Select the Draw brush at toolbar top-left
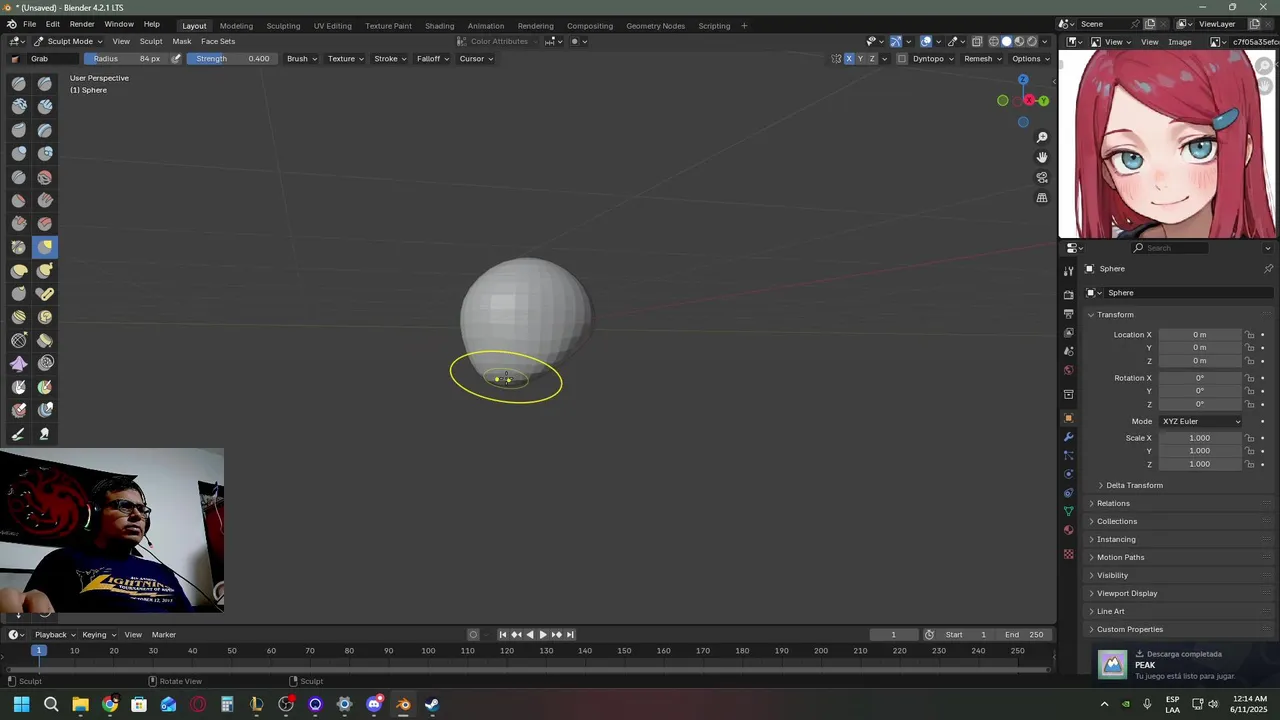 (19, 84)
